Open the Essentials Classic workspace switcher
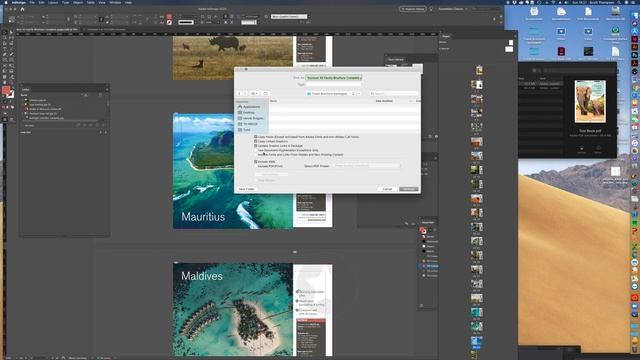The width and height of the screenshot is (640, 360). pyautogui.click(x=453, y=9)
